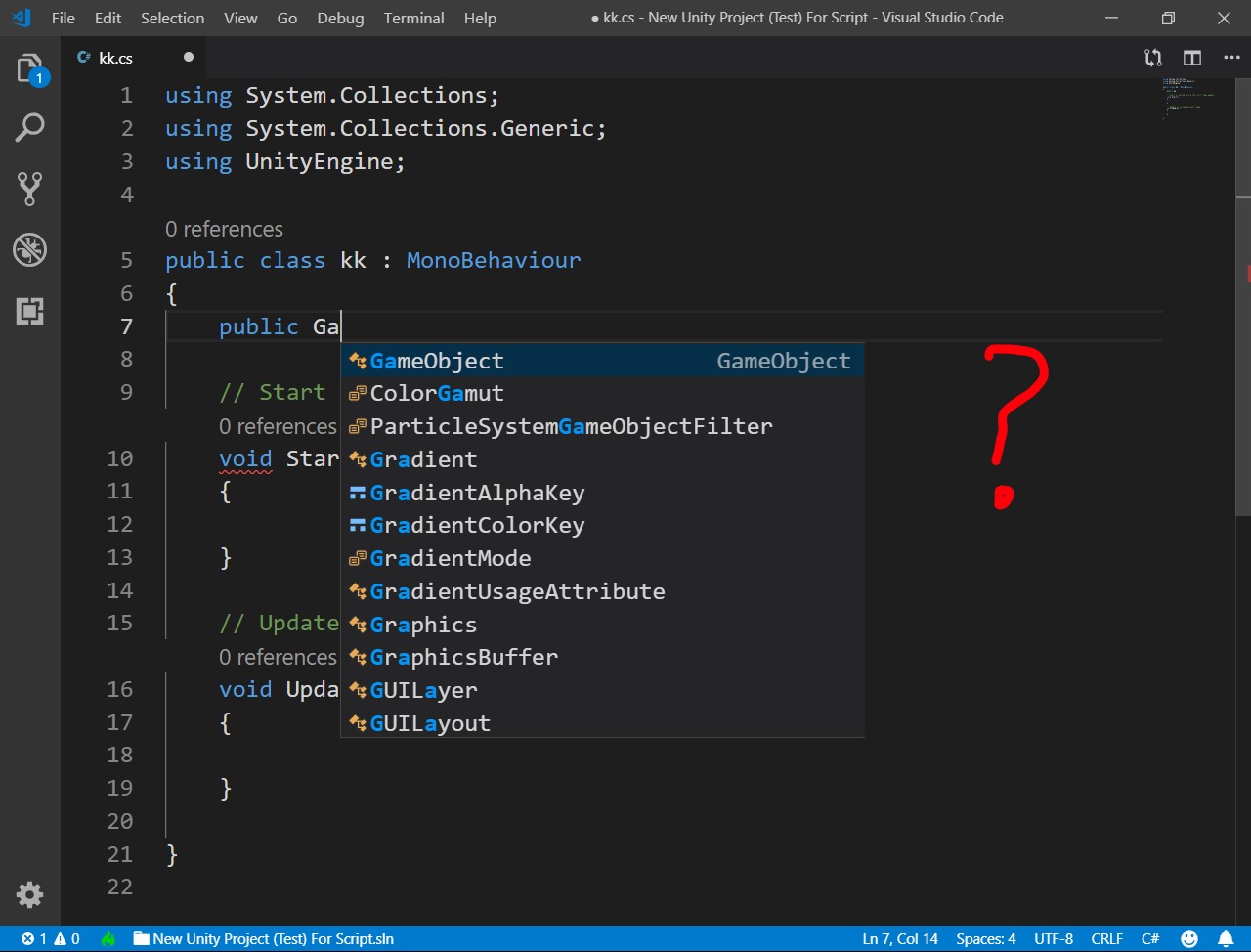Image resolution: width=1251 pixels, height=952 pixels.
Task: Choose ParticleSystemGameObjectFilter suggestion
Action: pyautogui.click(x=602, y=426)
